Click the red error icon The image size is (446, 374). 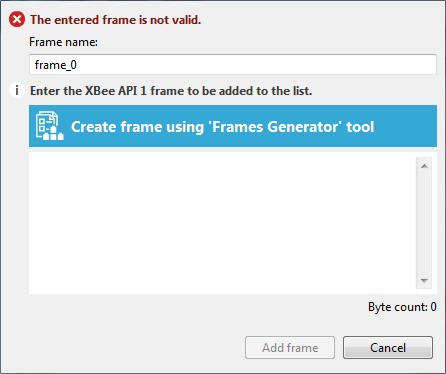click(x=17, y=19)
